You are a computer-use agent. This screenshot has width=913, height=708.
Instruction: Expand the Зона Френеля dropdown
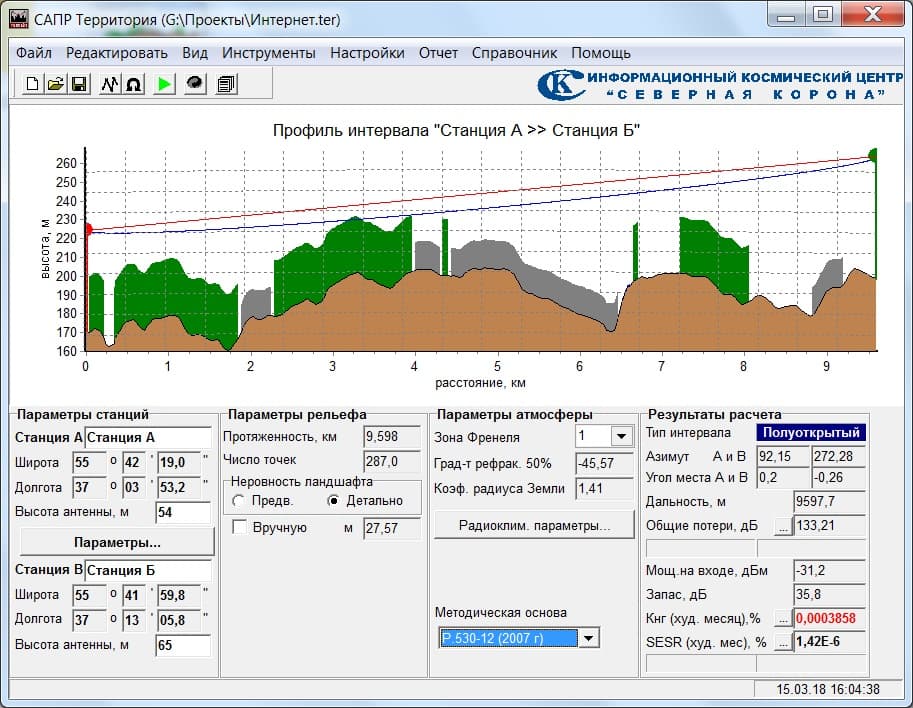621,436
